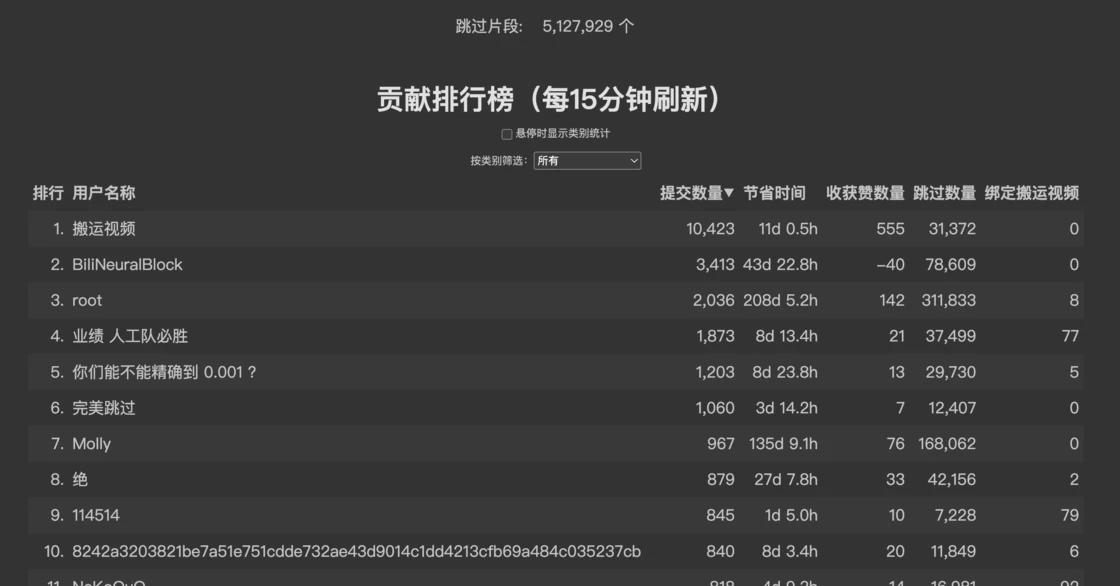Click the user named 114514
The image size is (1120, 586).
coord(98,515)
